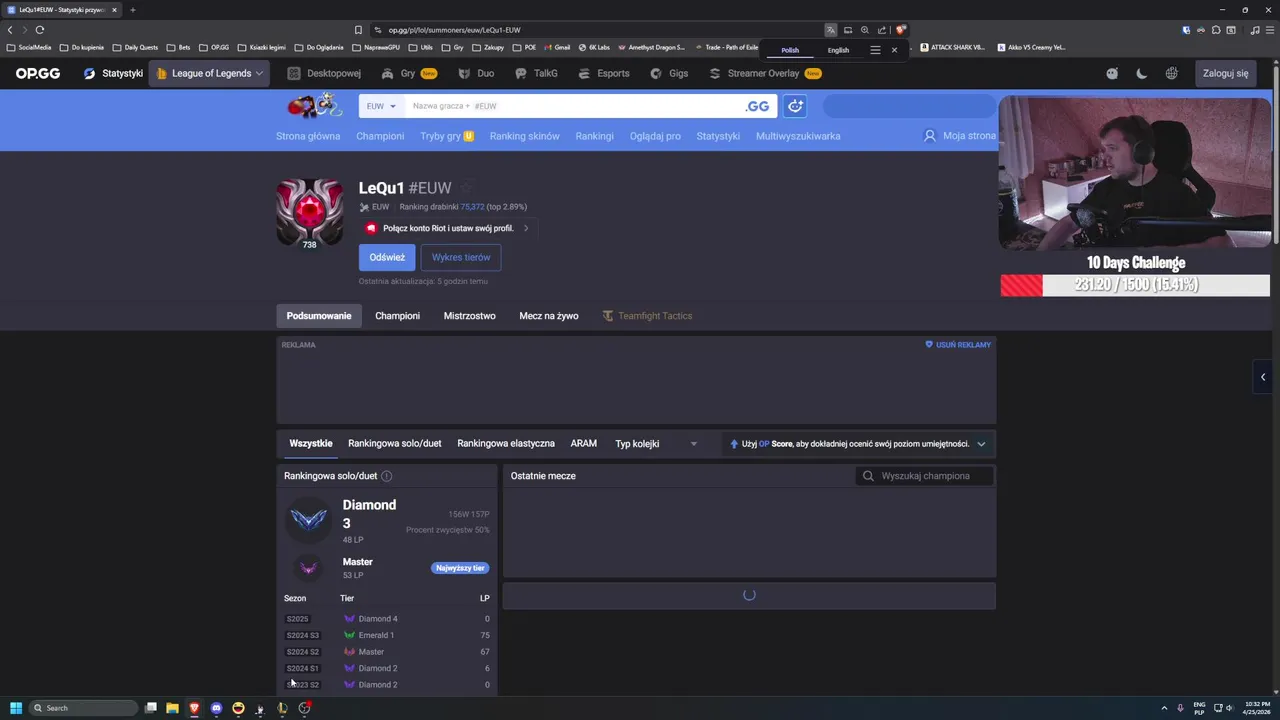Open TalkG in the top bar
The height and width of the screenshot is (720, 1280).
536,73
